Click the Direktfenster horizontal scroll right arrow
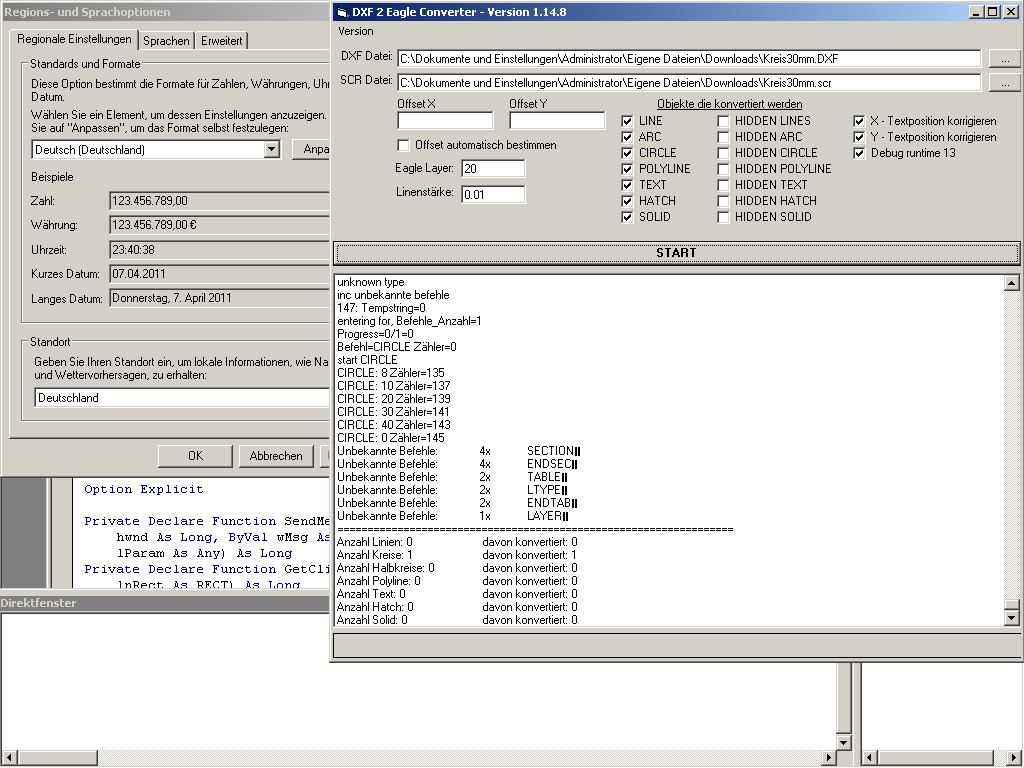This screenshot has width=1024, height=768. tap(829, 758)
